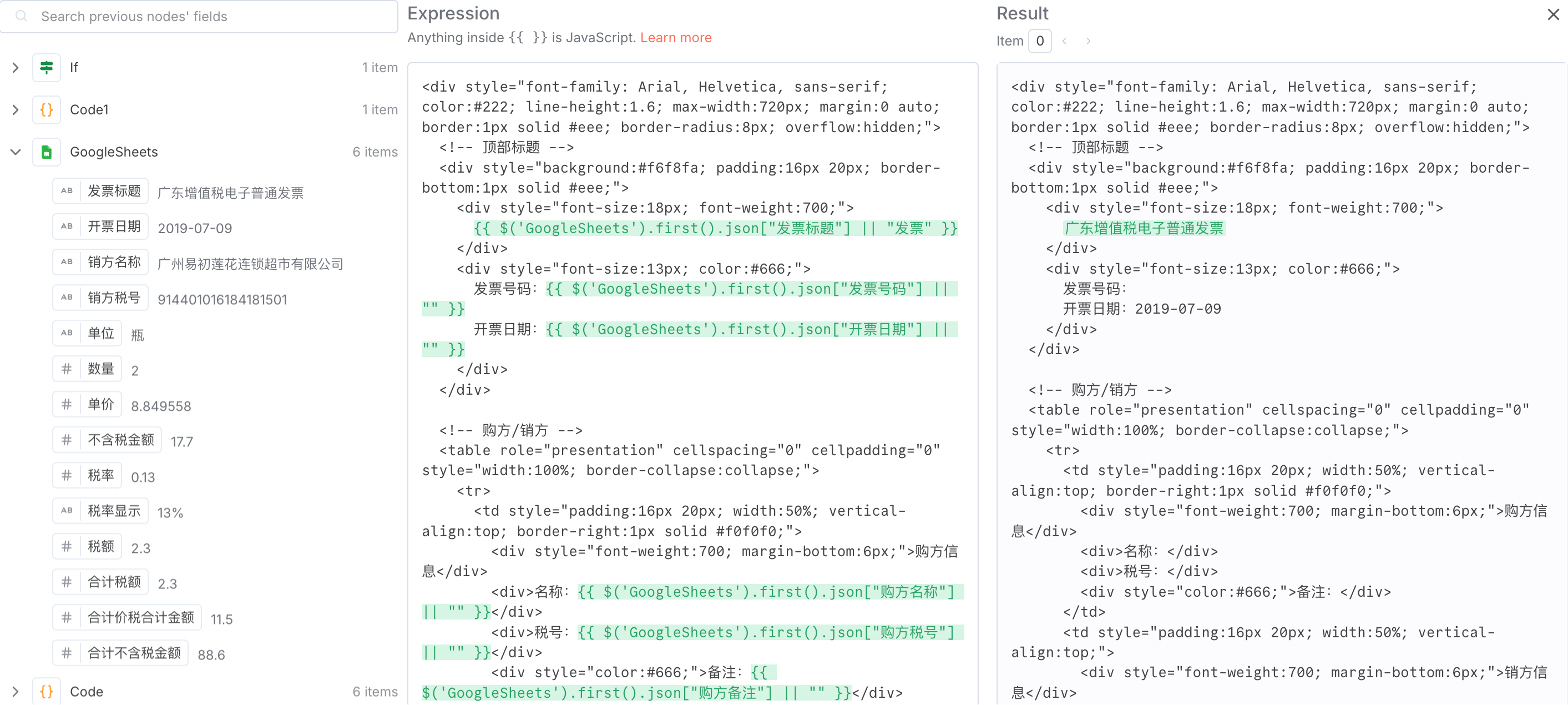Click the string type icon for 税率显示
1568x705 pixels.
(x=67, y=511)
